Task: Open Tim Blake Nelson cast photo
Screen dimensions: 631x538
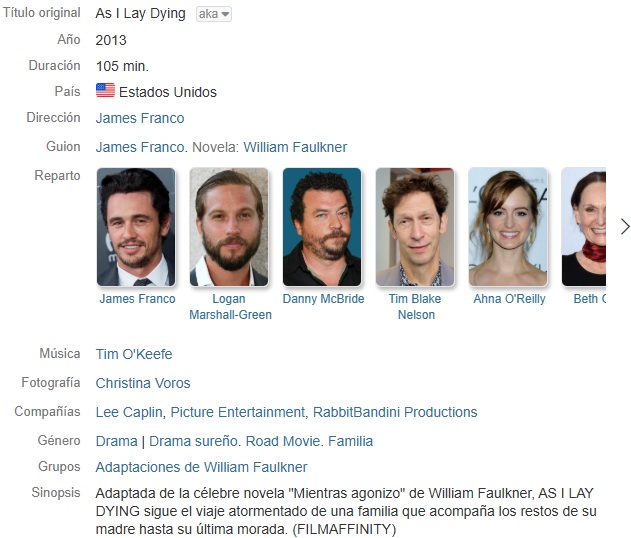Action: coord(415,227)
